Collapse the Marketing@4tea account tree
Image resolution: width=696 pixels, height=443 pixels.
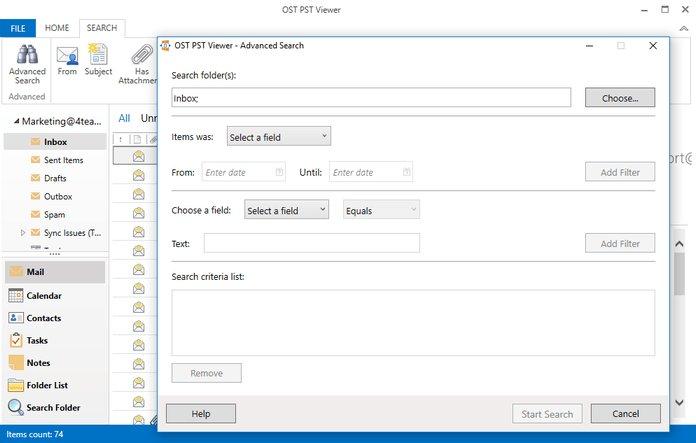16,121
